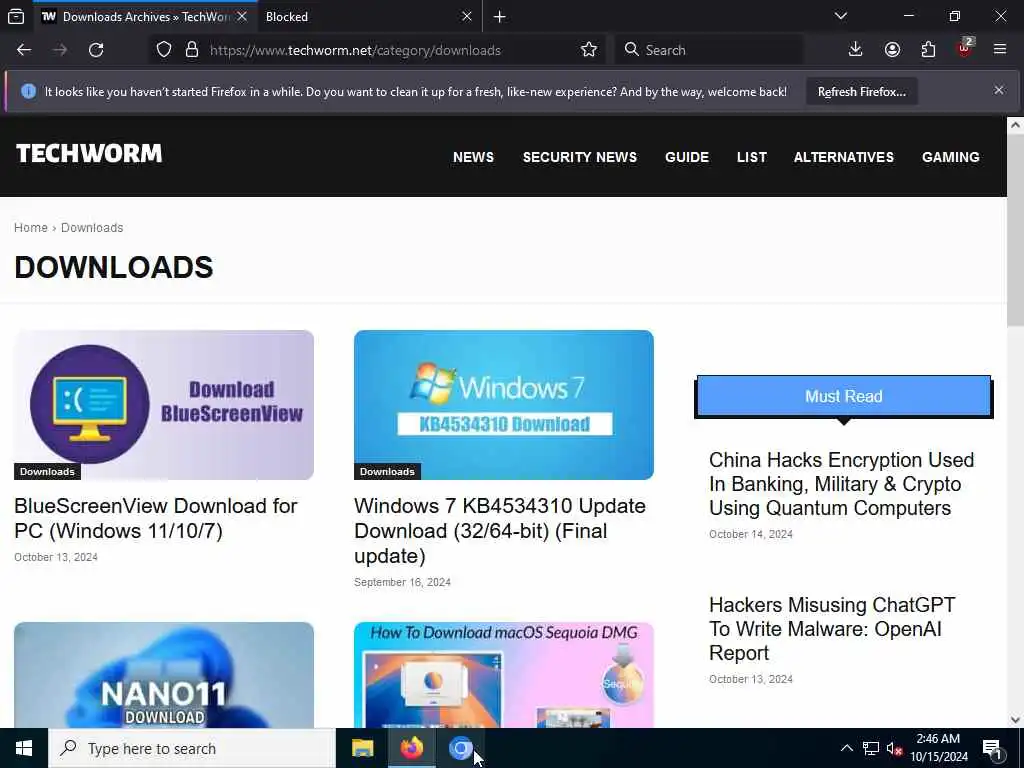Open the GUIDE navigation item
This screenshot has width=1024, height=768.
pyautogui.click(x=687, y=157)
